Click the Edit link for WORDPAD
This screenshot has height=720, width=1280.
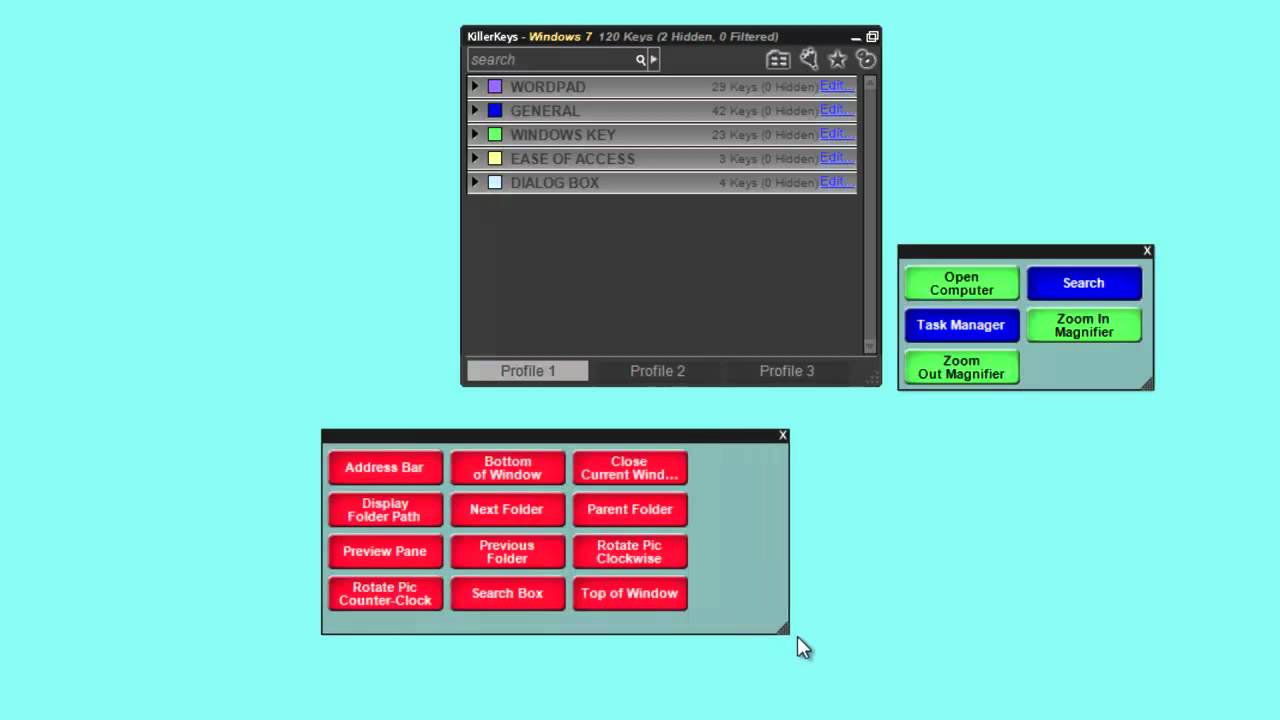(836, 86)
